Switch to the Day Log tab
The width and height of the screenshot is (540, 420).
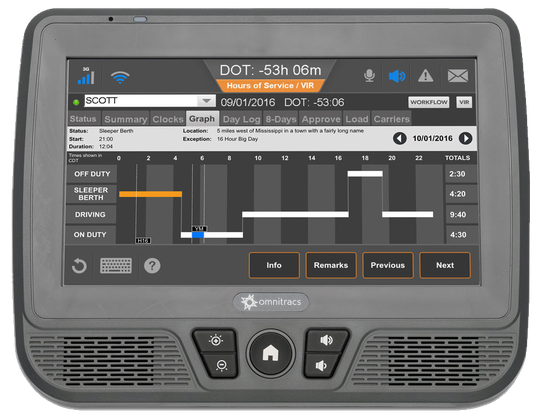(x=241, y=119)
